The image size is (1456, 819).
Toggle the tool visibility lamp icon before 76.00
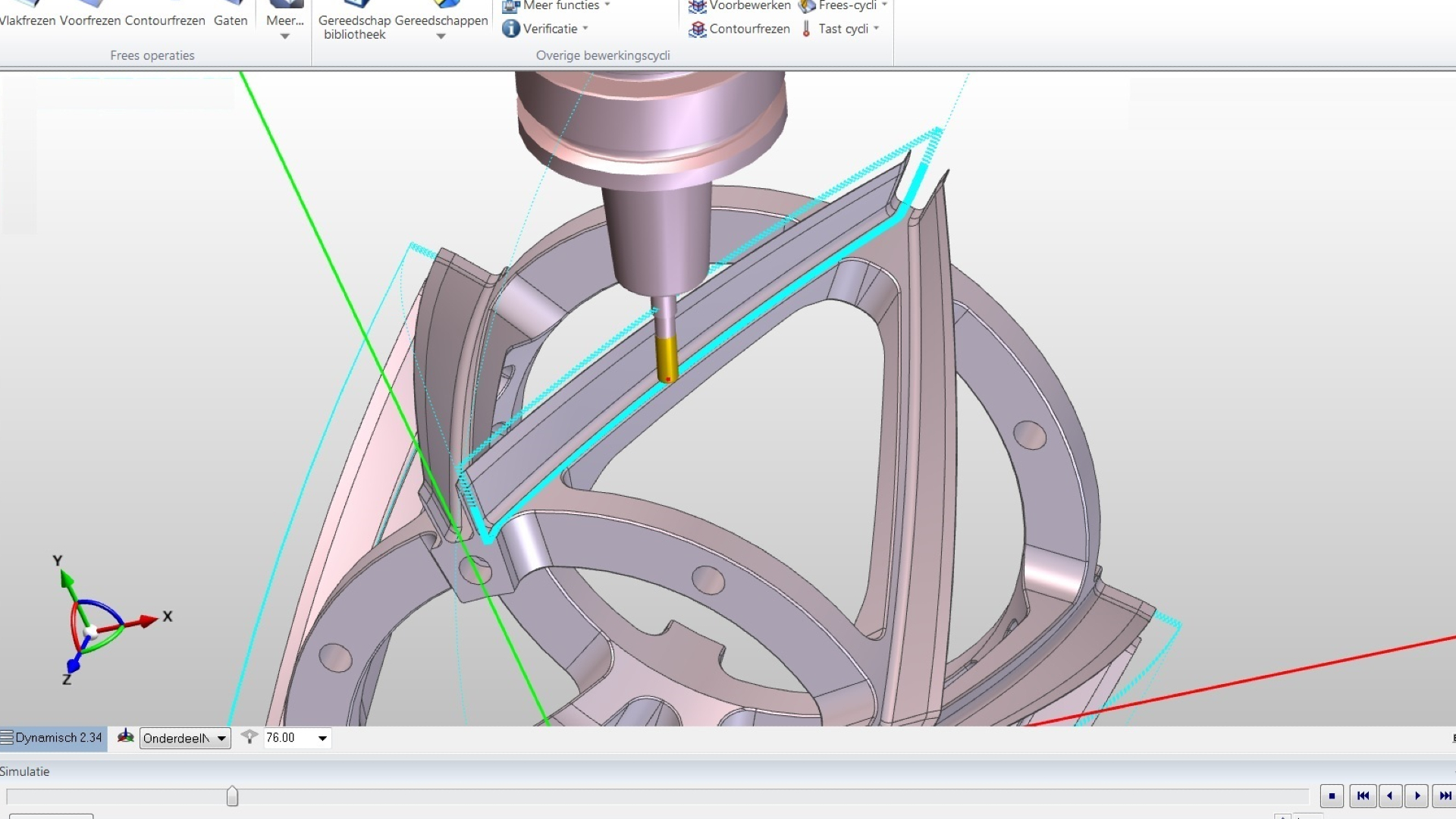249,737
